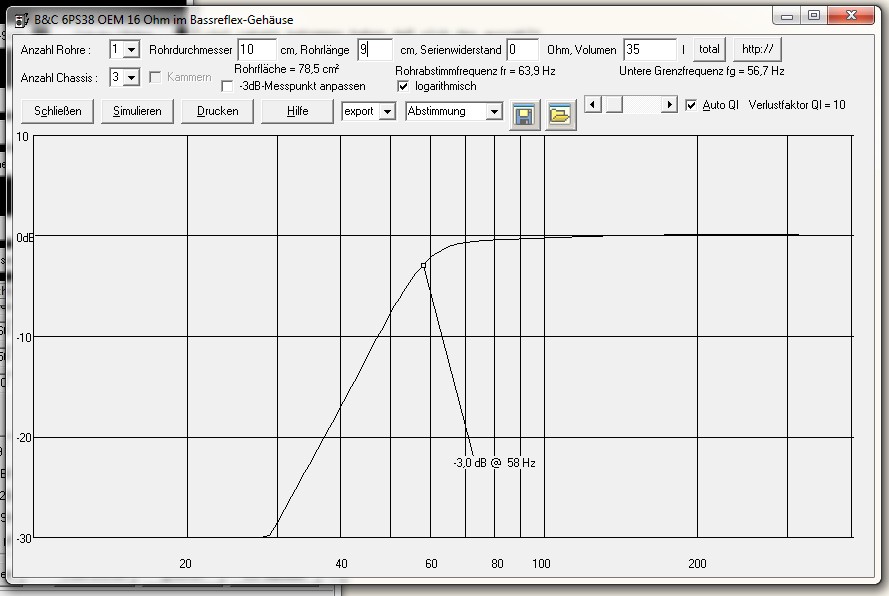This screenshot has width=889, height=596.
Task: Minimize the Bassreflex-Gehäuse window
Action: pyautogui.click(x=786, y=16)
